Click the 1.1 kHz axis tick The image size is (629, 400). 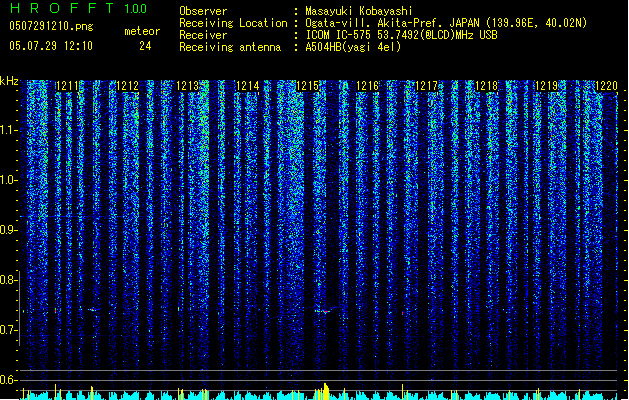pos(9,130)
